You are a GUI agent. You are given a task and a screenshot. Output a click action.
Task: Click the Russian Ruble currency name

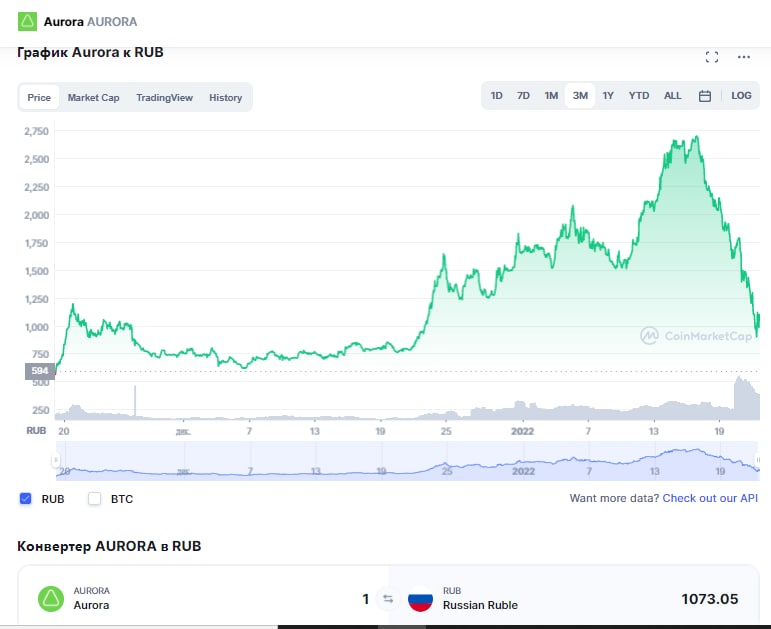(x=480, y=605)
